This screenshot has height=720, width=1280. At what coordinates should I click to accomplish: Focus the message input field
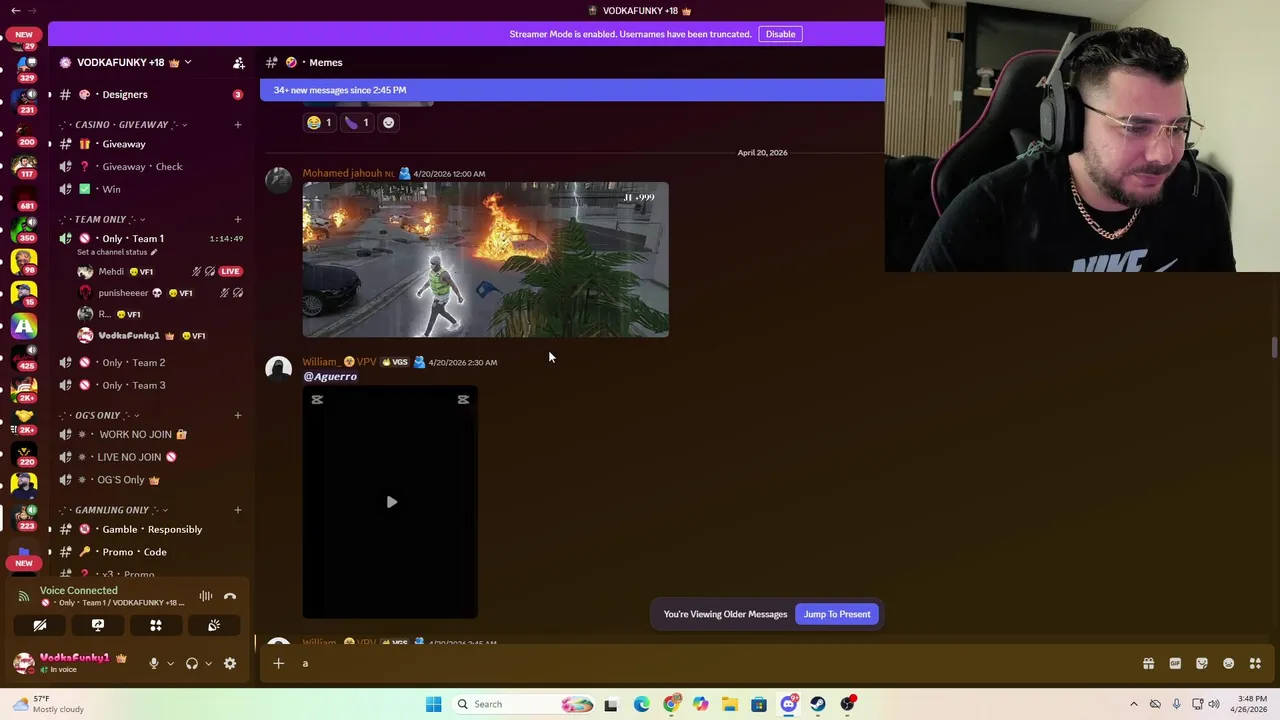click(x=715, y=663)
